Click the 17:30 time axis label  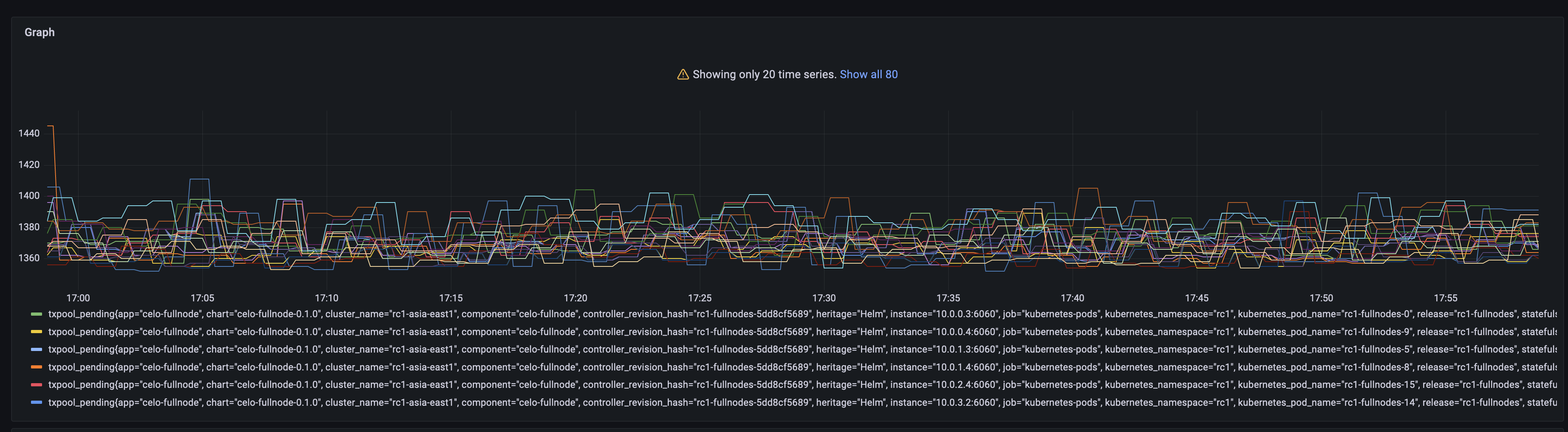pos(824,298)
